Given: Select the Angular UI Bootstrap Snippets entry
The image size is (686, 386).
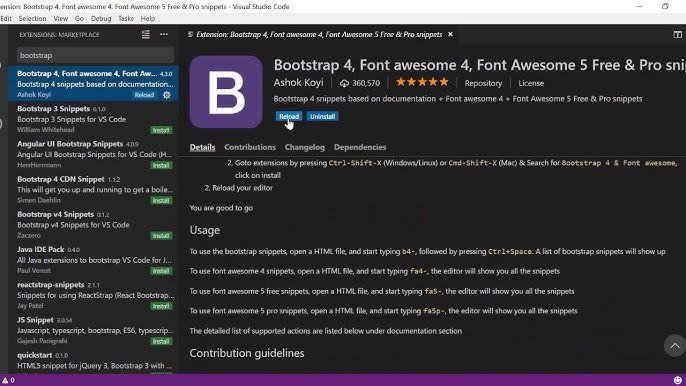Looking at the screenshot, I should (x=94, y=154).
